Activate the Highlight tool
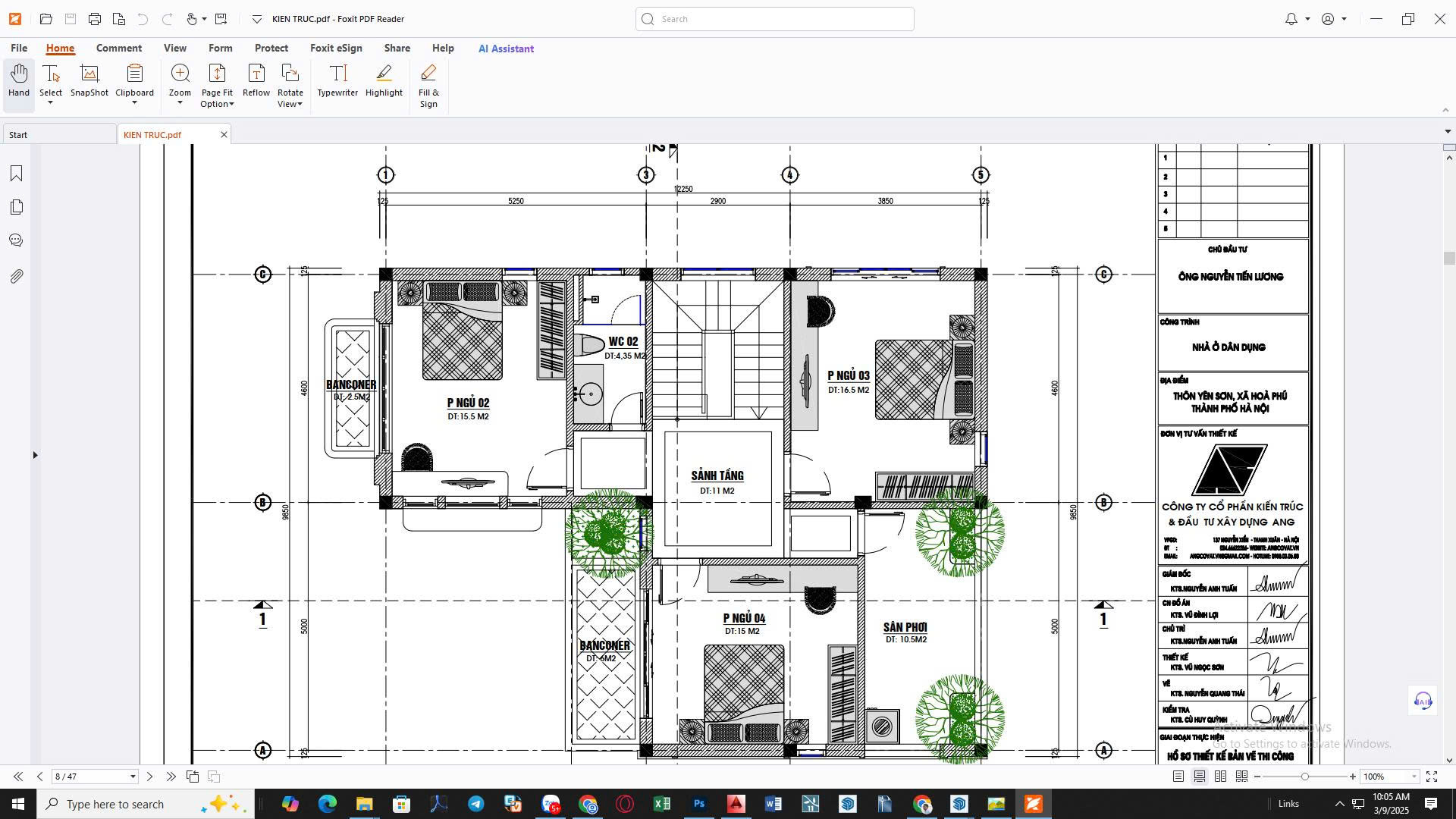The height and width of the screenshot is (819, 1456). [x=384, y=81]
